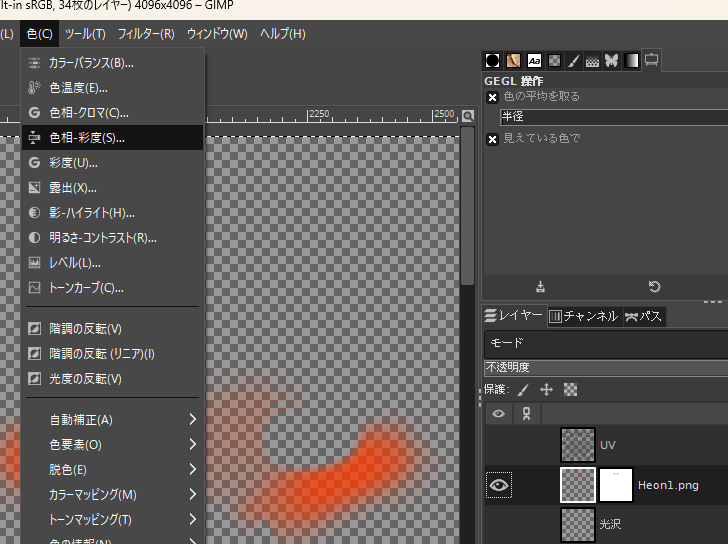Click the layer name Heon1.png

668,486
